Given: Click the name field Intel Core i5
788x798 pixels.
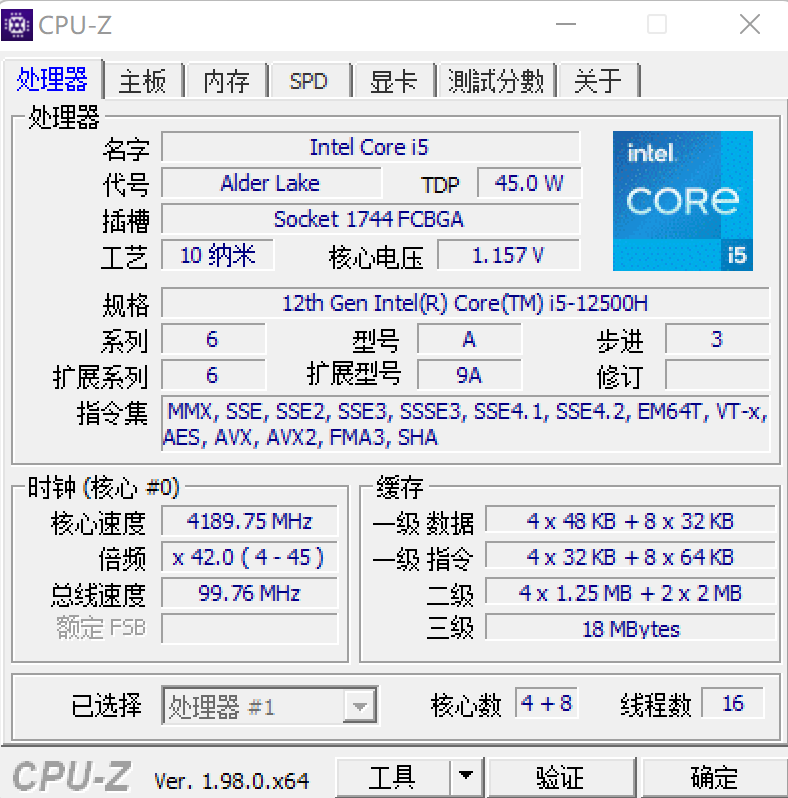Looking at the screenshot, I should point(370,148).
